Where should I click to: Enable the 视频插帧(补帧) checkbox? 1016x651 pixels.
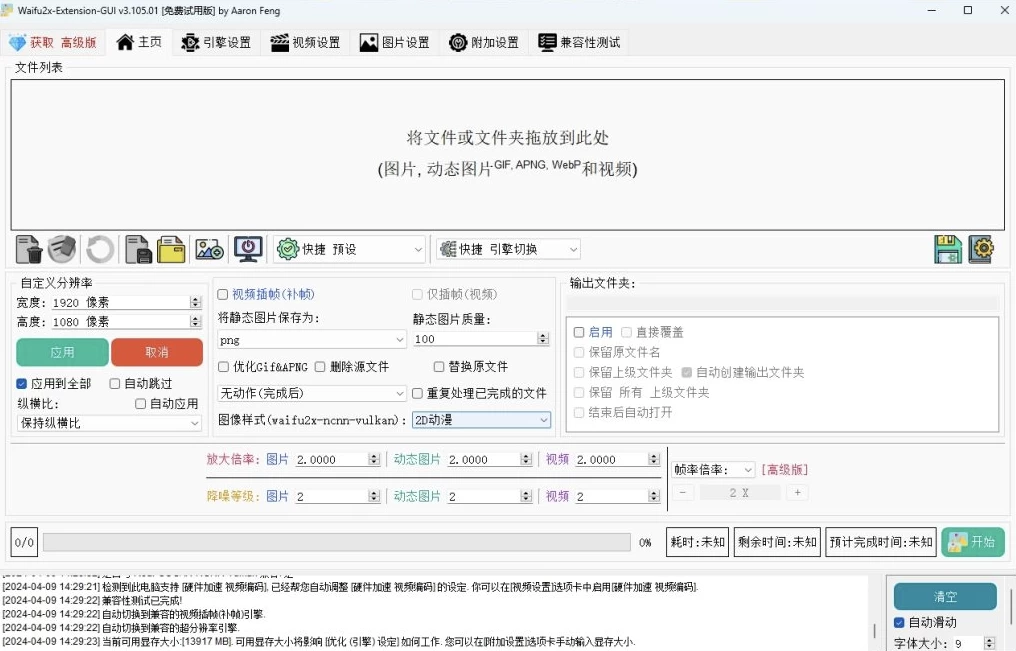pyautogui.click(x=224, y=293)
